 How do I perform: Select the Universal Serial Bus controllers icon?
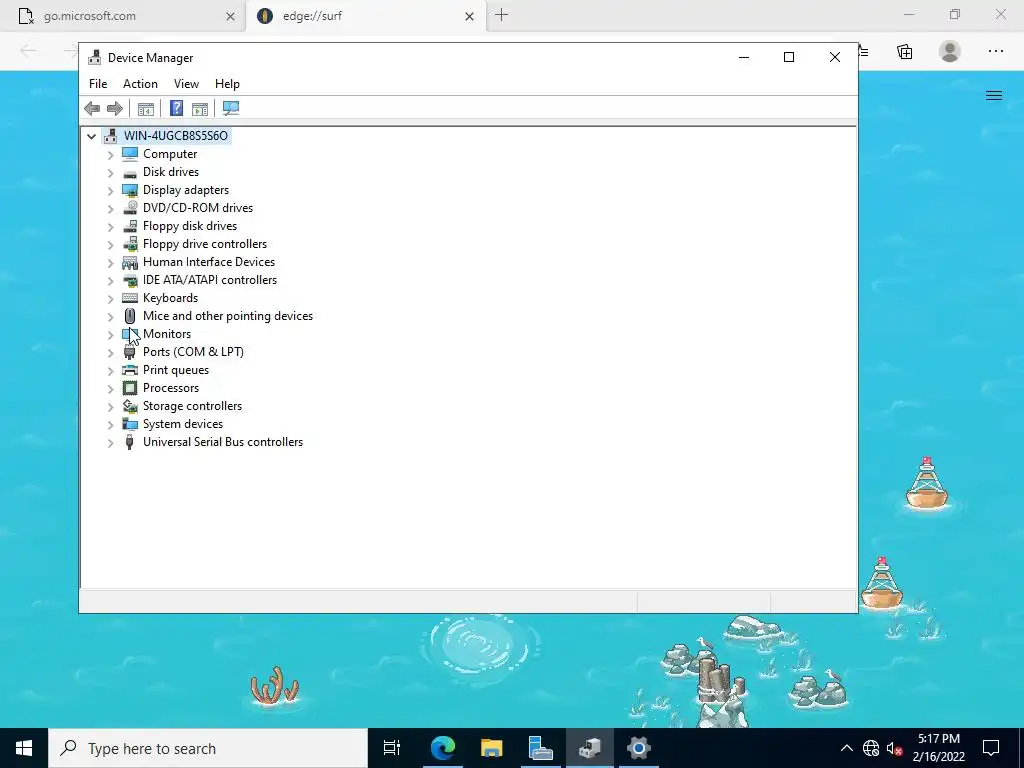(130, 442)
